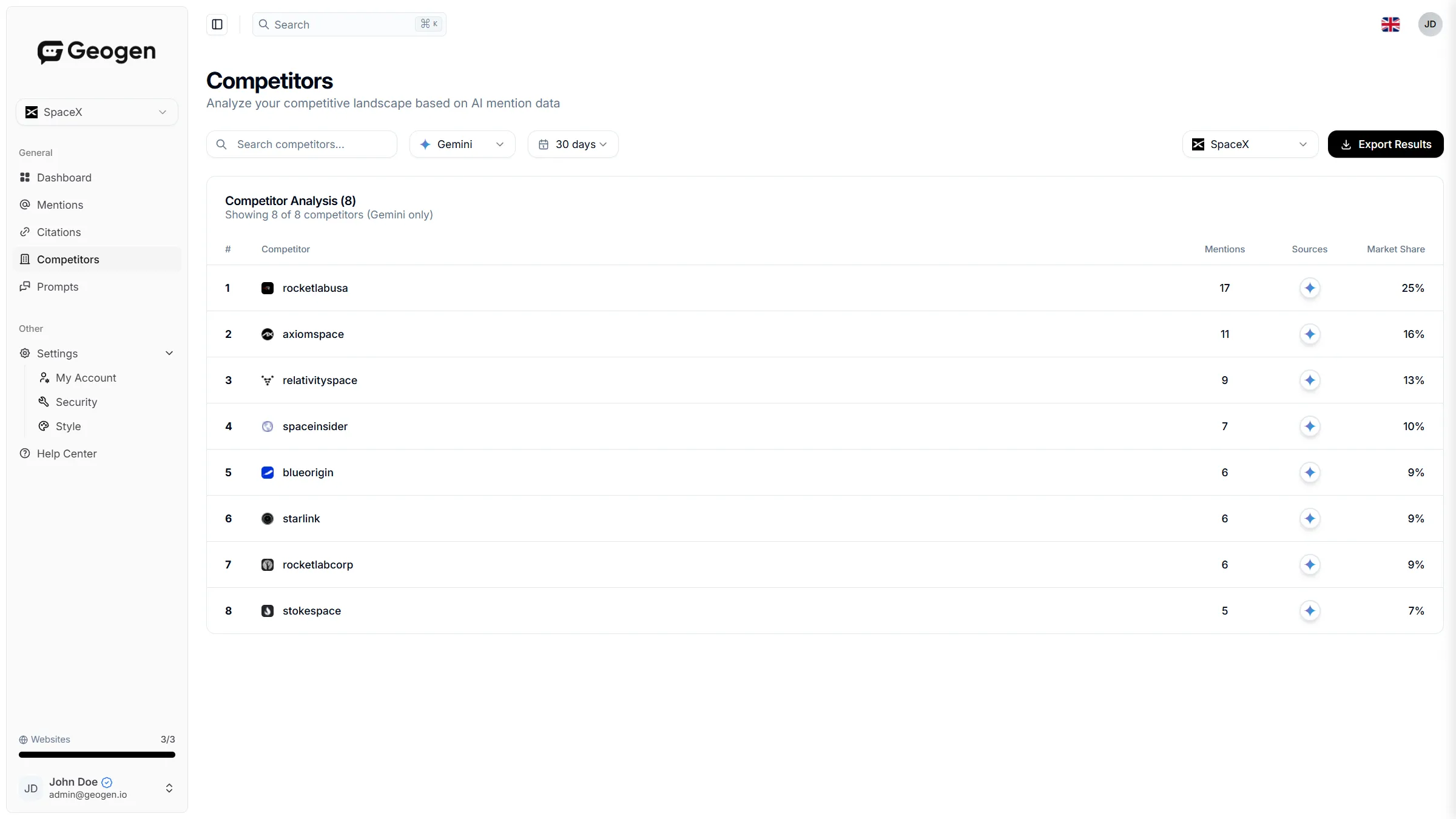Collapse the Settings section chevron

click(169, 353)
